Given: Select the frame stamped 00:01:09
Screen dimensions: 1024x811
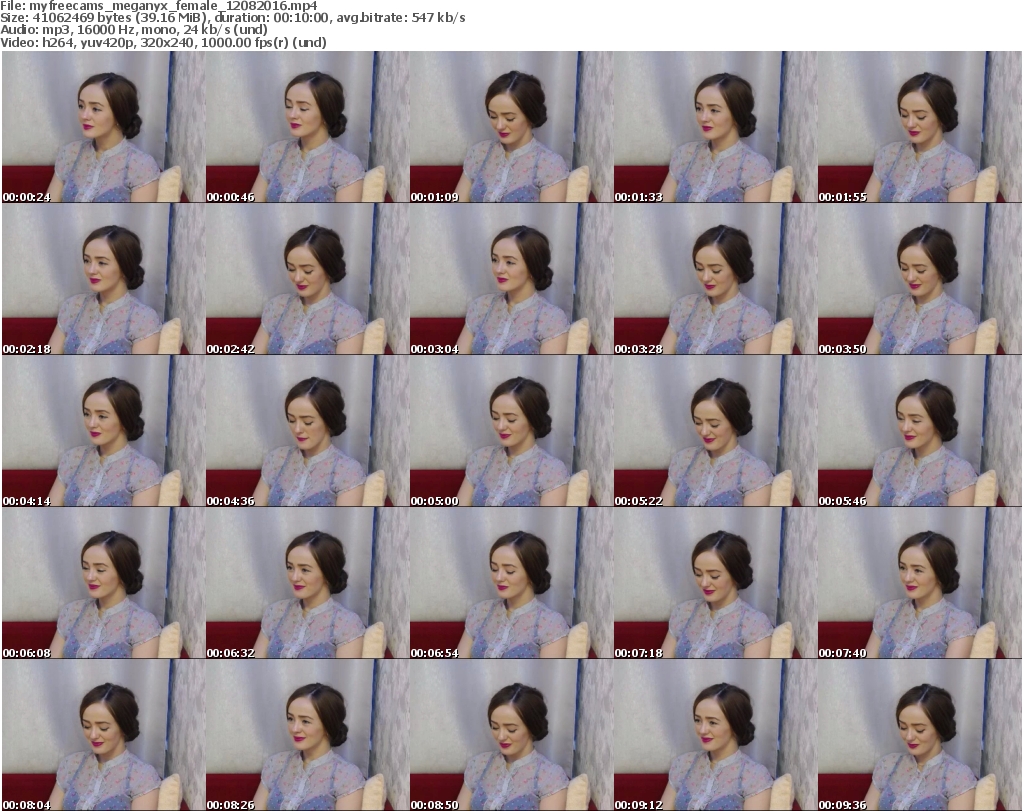Looking at the screenshot, I should coord(511,127).
